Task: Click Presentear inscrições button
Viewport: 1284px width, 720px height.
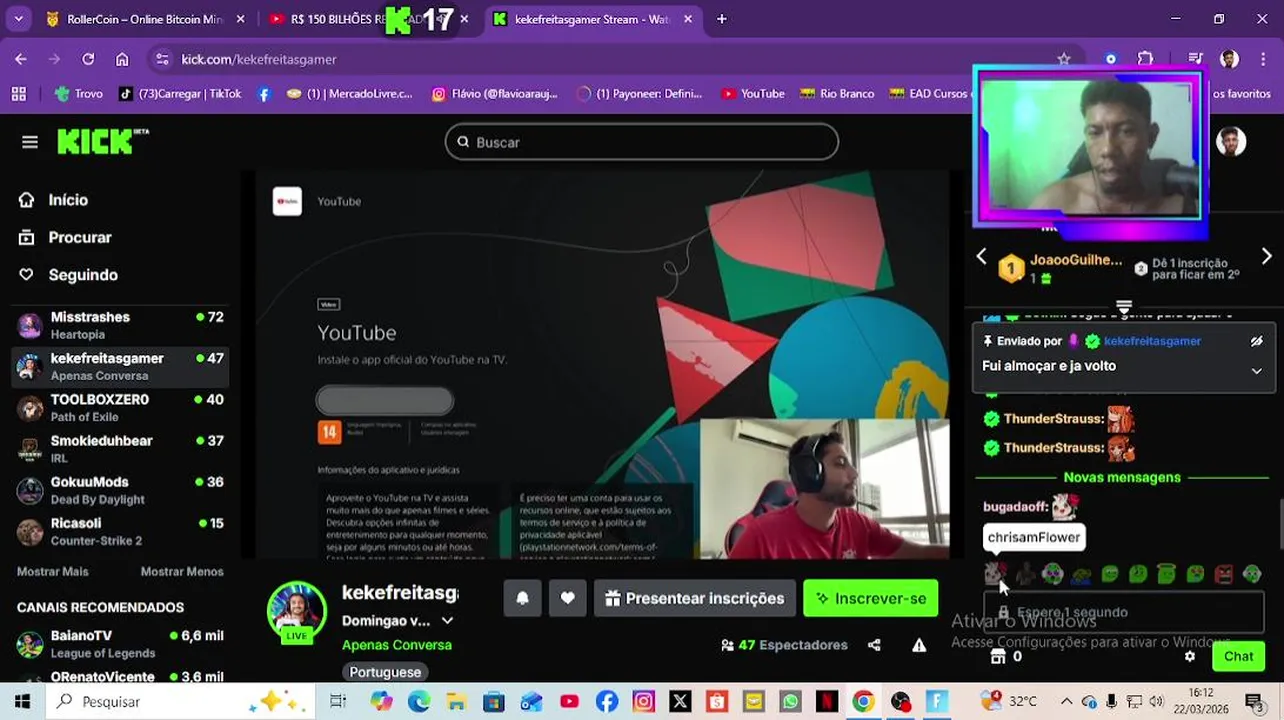Action: (x=694, y=598)
